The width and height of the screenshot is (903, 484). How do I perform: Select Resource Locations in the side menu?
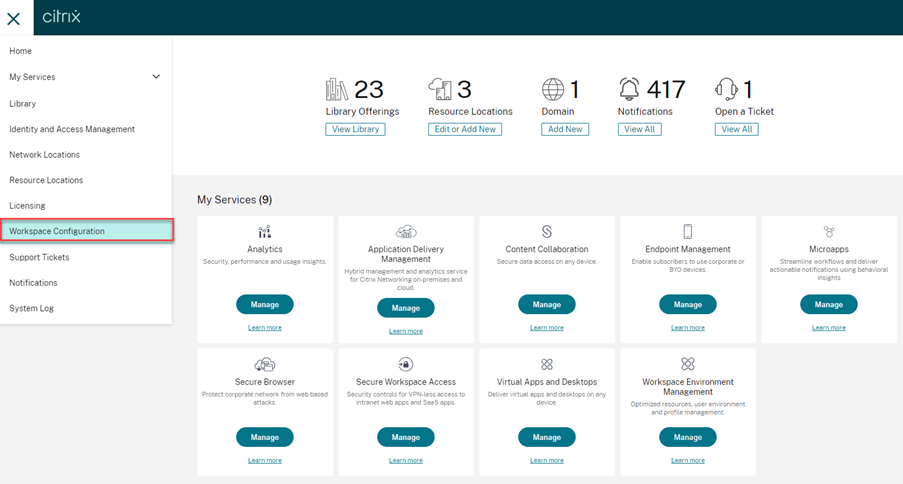coord(46,180)
